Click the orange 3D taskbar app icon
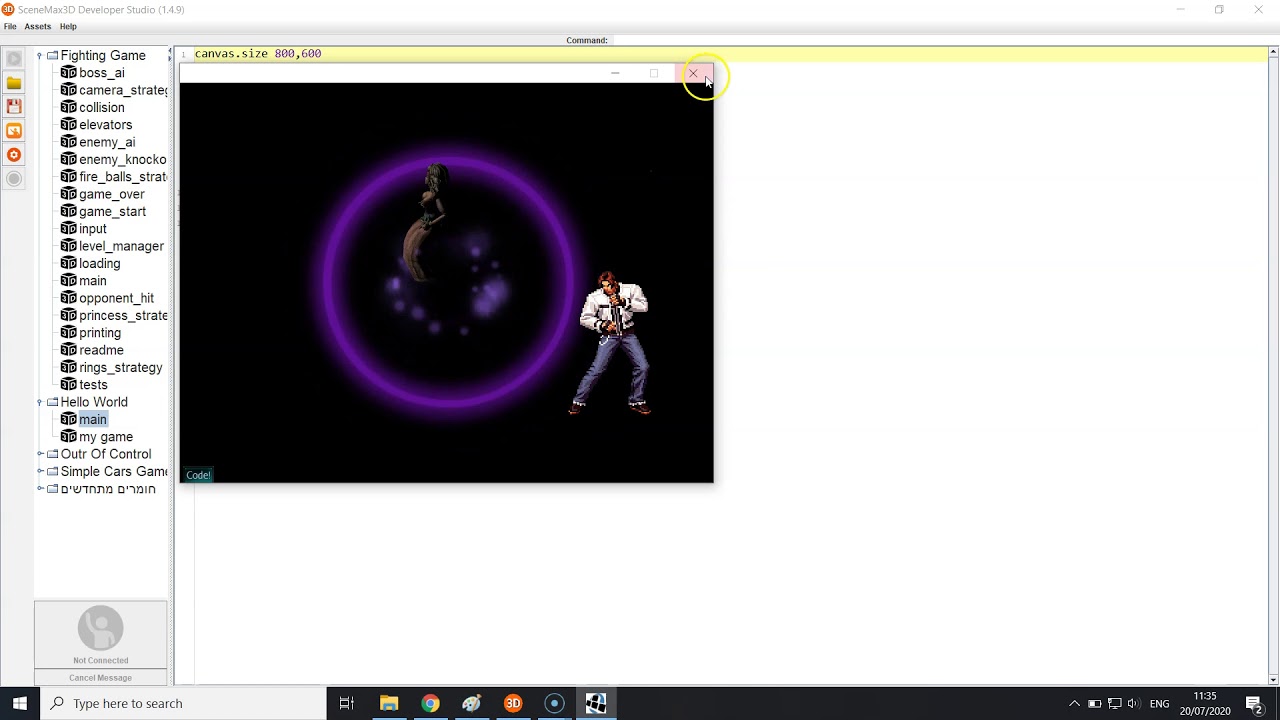Screen dimensions: 1280x720 513,703
